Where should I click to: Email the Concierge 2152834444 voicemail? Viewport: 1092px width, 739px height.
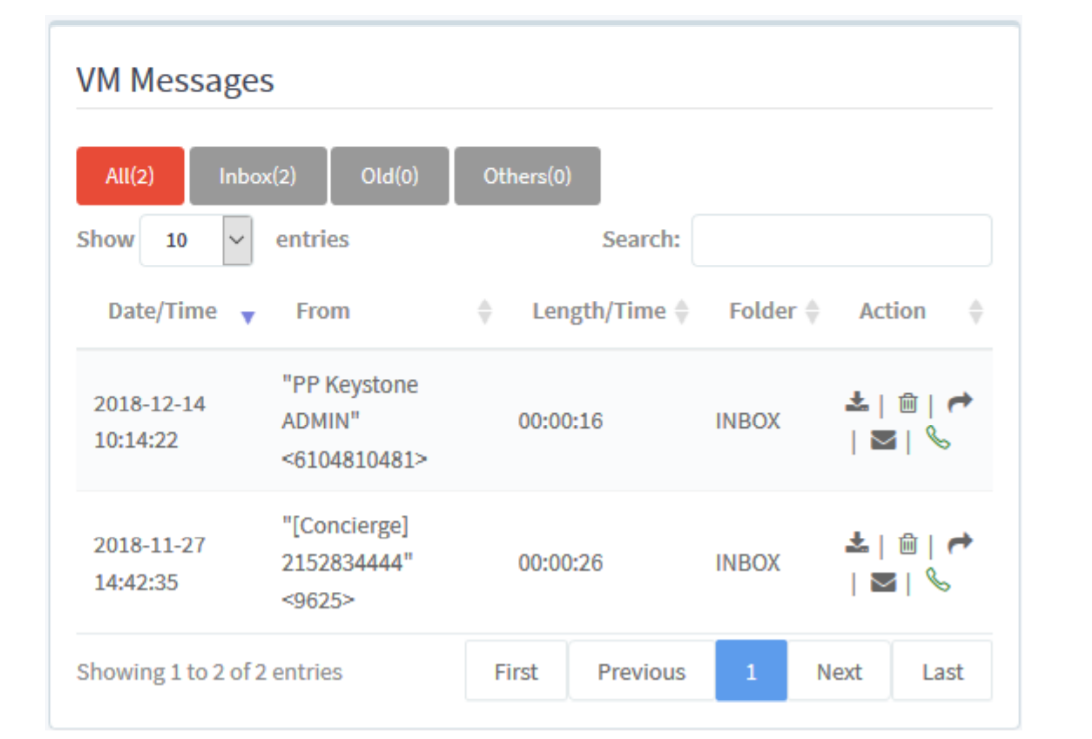[x=883, y=582]
